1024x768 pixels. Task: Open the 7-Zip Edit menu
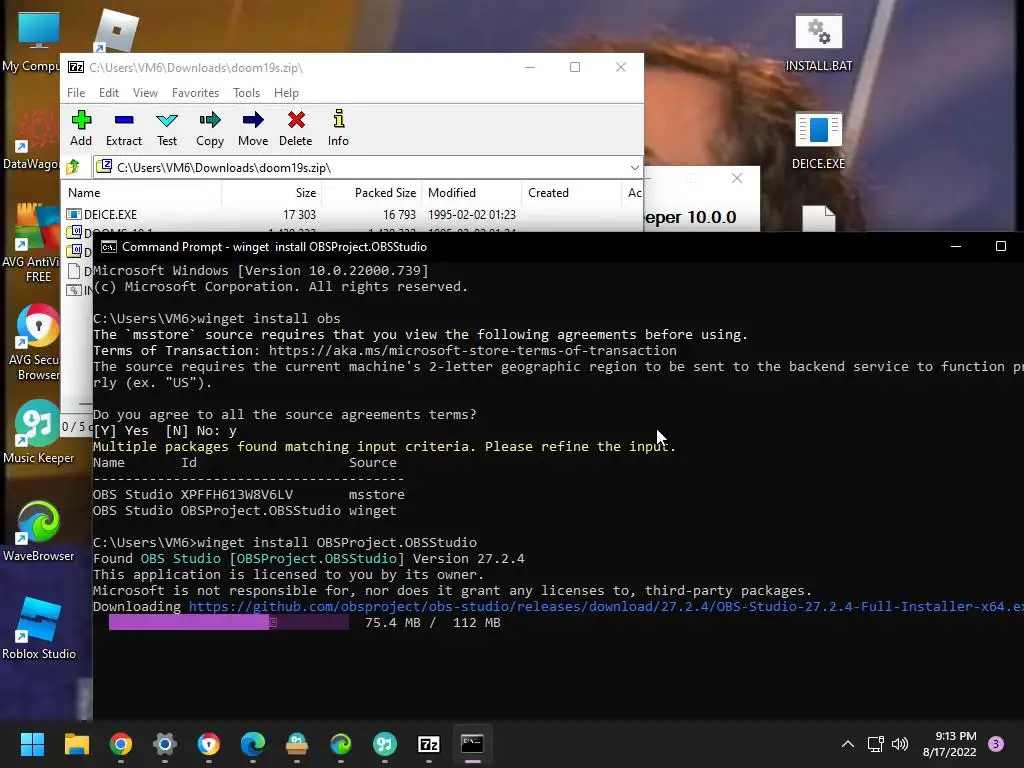click(108, 93)
